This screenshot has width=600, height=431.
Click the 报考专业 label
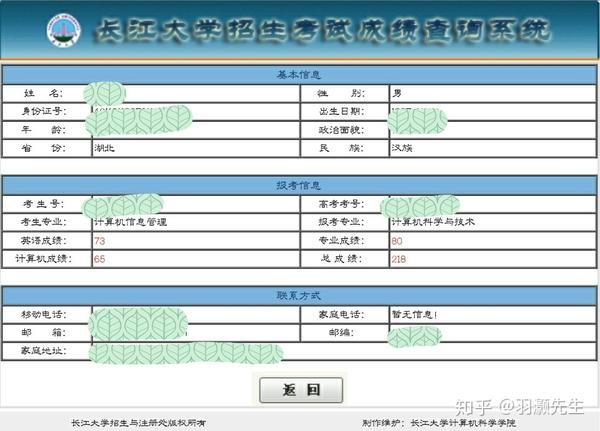tap(341, 222)
